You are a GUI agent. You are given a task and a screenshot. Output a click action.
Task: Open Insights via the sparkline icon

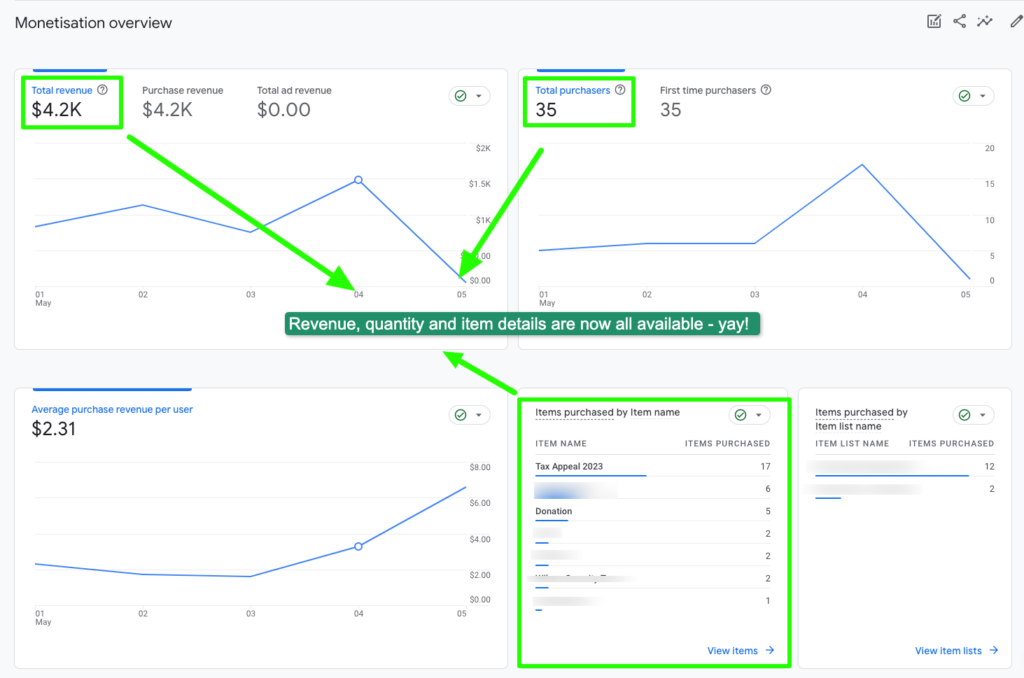(984, 20)
